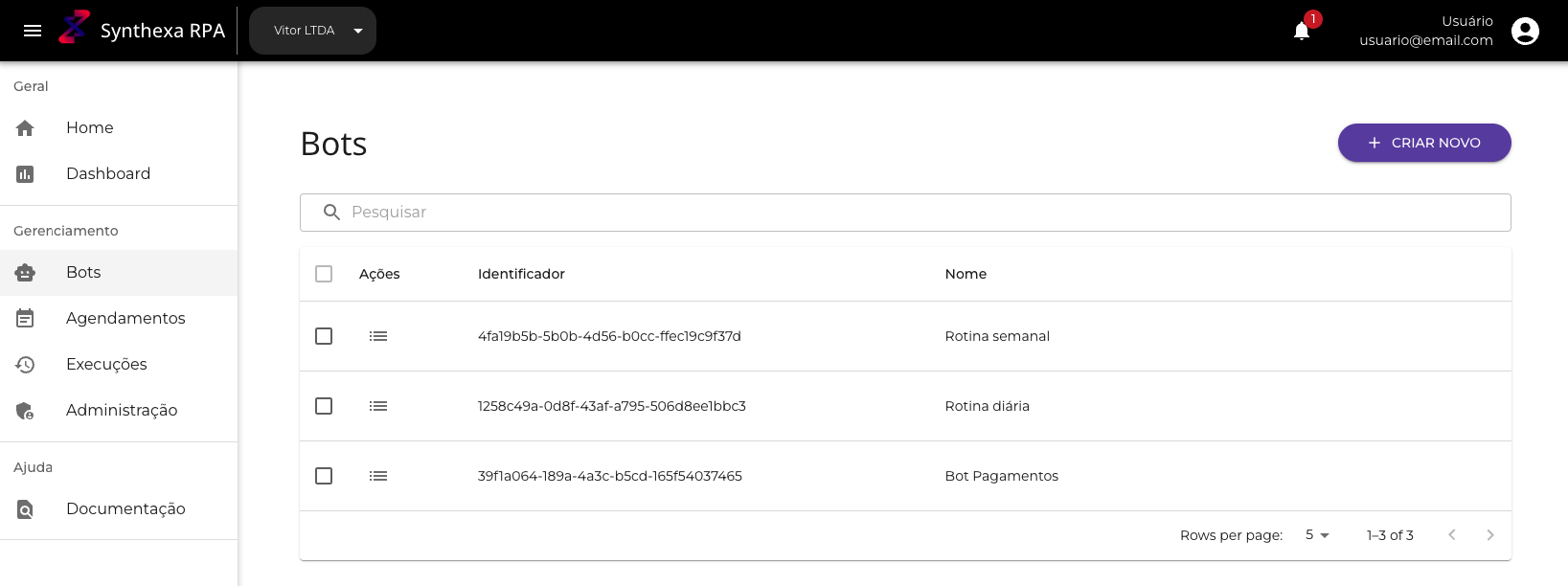Click the Execuções history icon
This screenshot has height=586, width=1568.
(25, 364)
